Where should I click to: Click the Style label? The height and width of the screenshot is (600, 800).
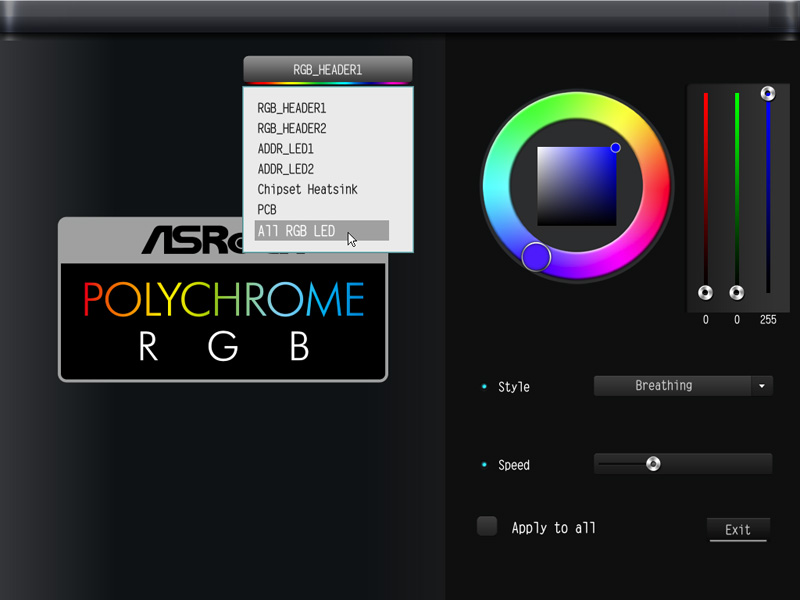(514, 387)
